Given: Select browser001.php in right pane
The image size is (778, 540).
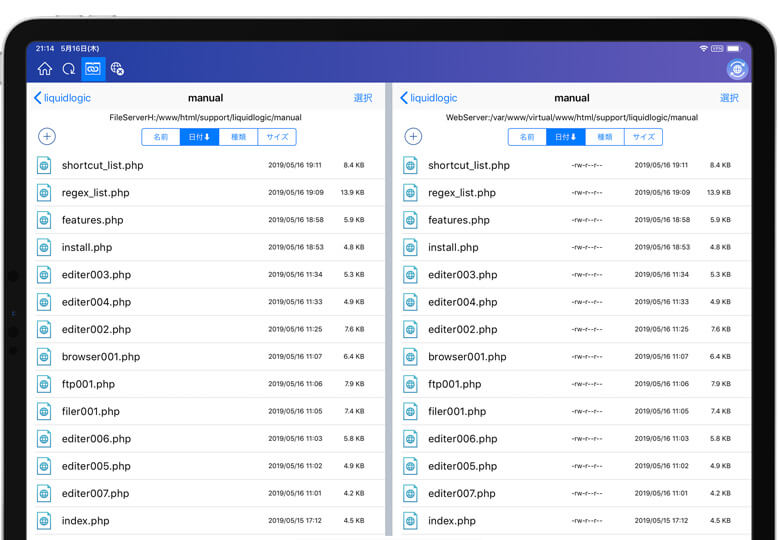Looking at the screenshot, I should pos(467,356).
